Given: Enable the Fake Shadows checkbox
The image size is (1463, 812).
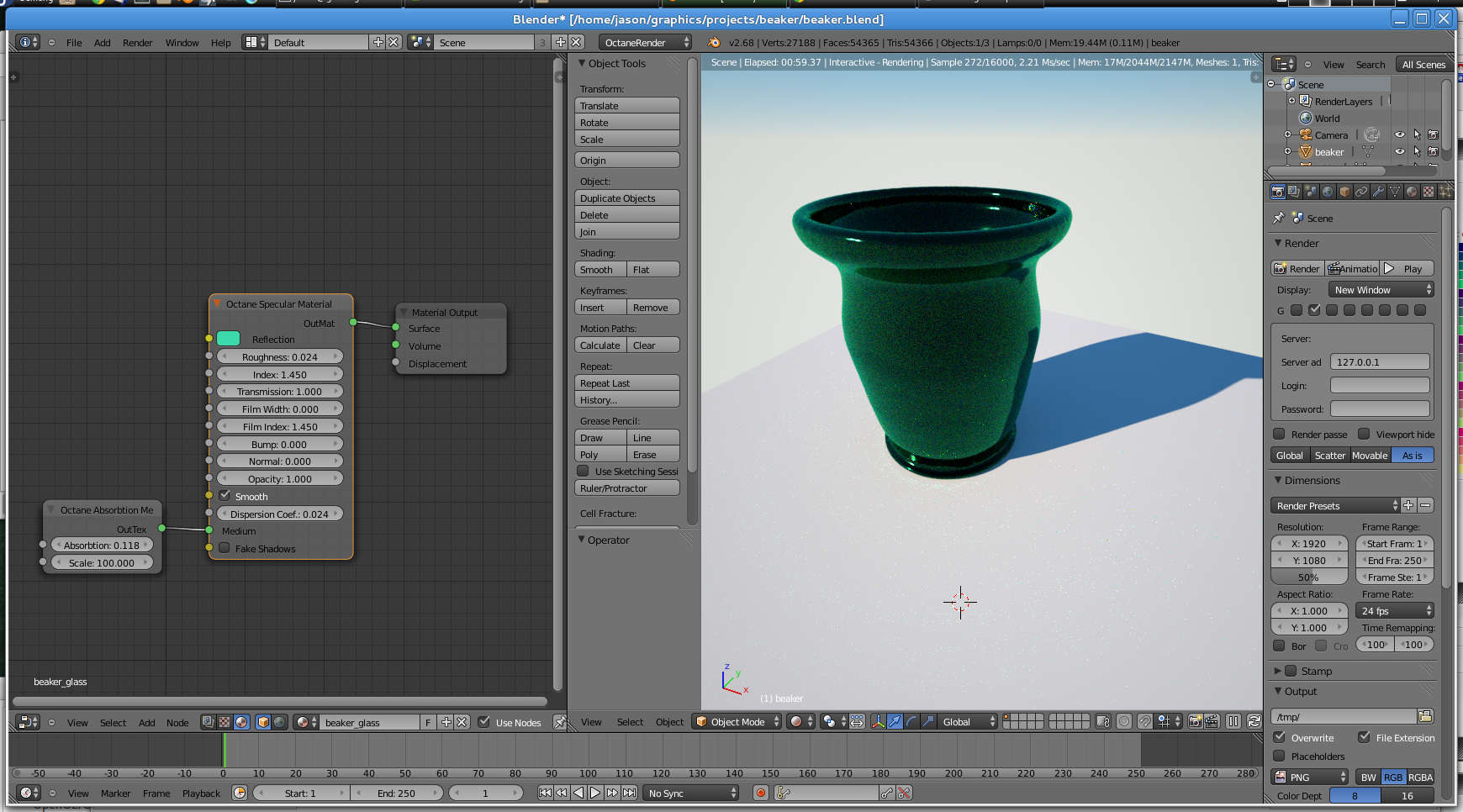Looking at the screenshot, I should click(x=224, y=548).
